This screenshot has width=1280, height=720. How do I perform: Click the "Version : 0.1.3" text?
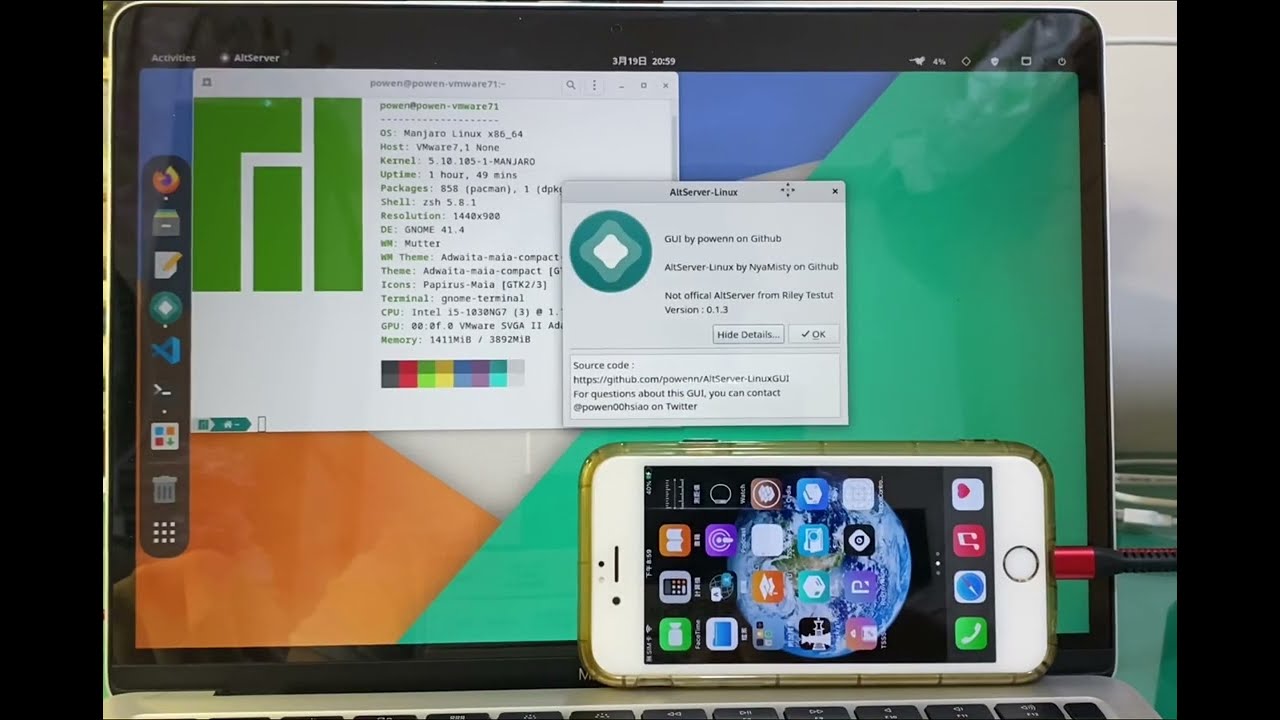(696, 310)
